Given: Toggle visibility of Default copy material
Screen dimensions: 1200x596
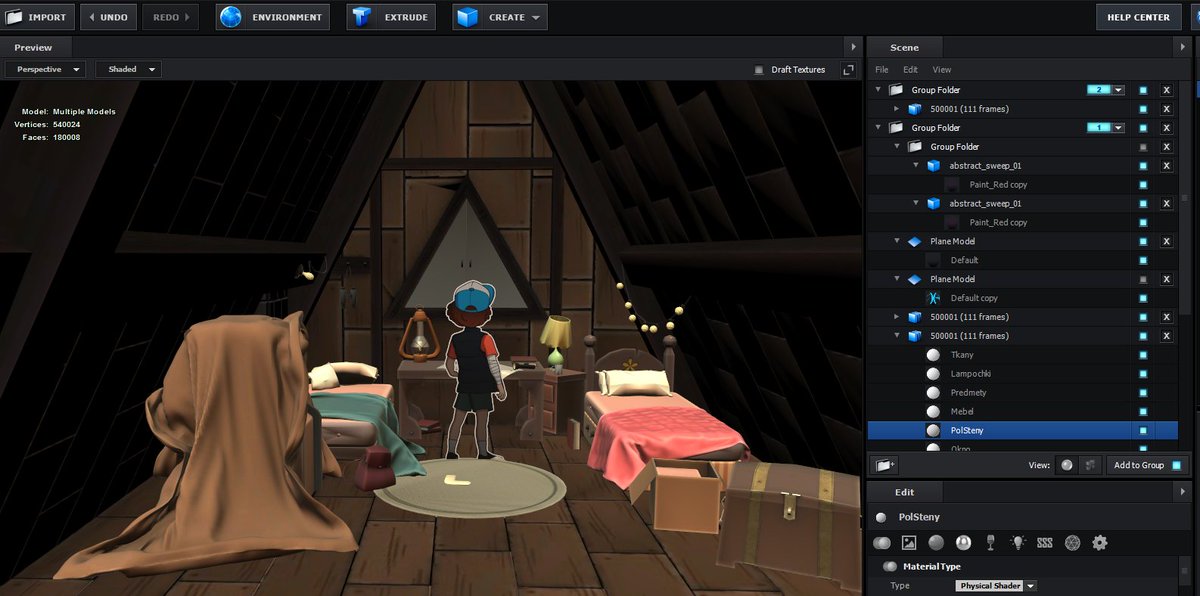Looking at the screenshot, I should 1143,298.
